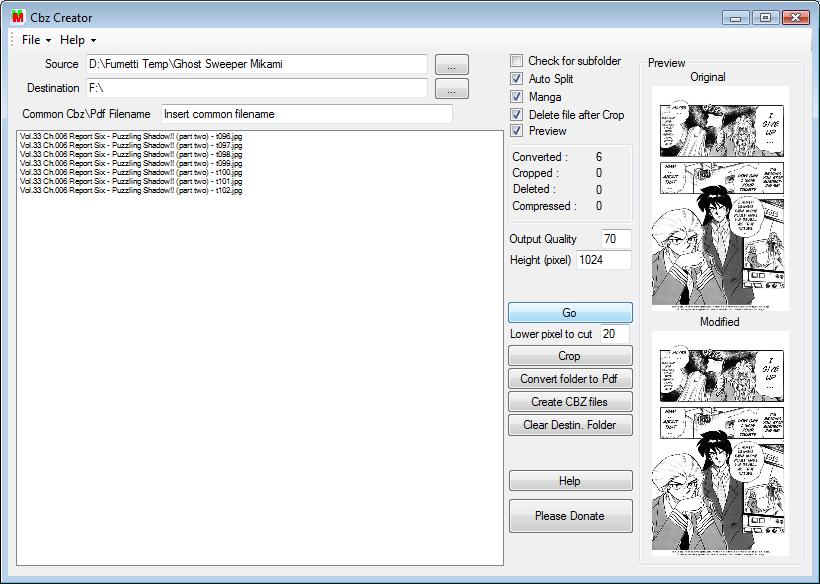Click the Common Cbz\Pdf Filename field
Image resolution: width=820 pixels, height=584 pixels.
pos(307,114)
